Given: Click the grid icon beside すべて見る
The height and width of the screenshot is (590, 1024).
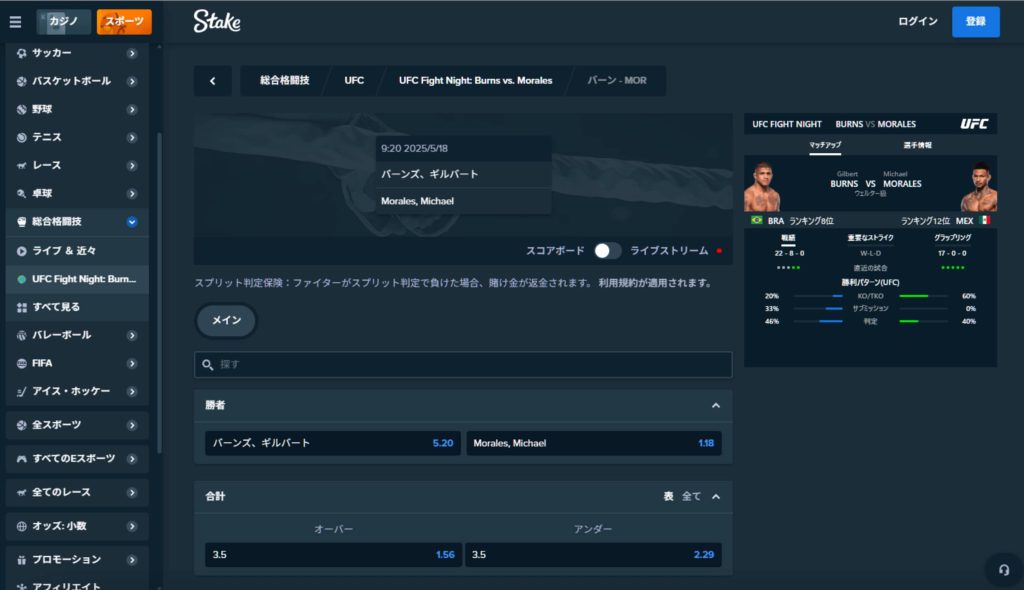Looking at the screenshot, I should point(22,307).
